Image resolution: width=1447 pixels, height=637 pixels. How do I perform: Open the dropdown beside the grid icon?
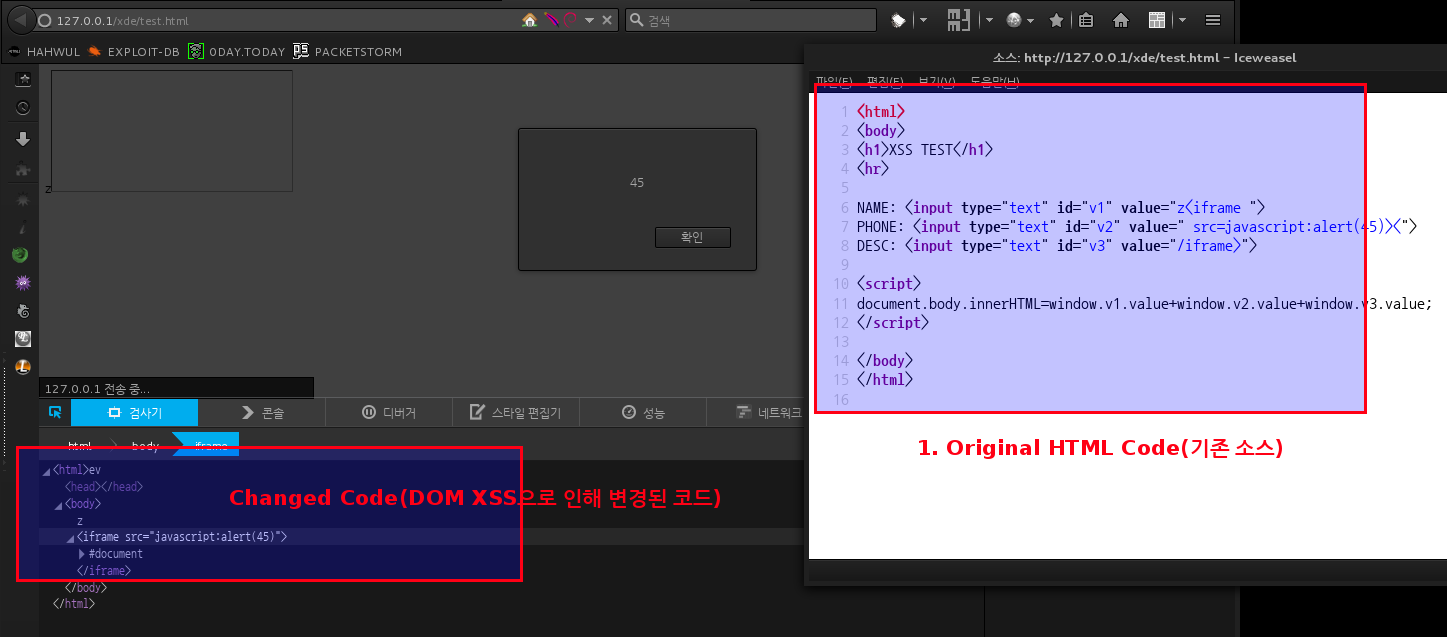989,20
